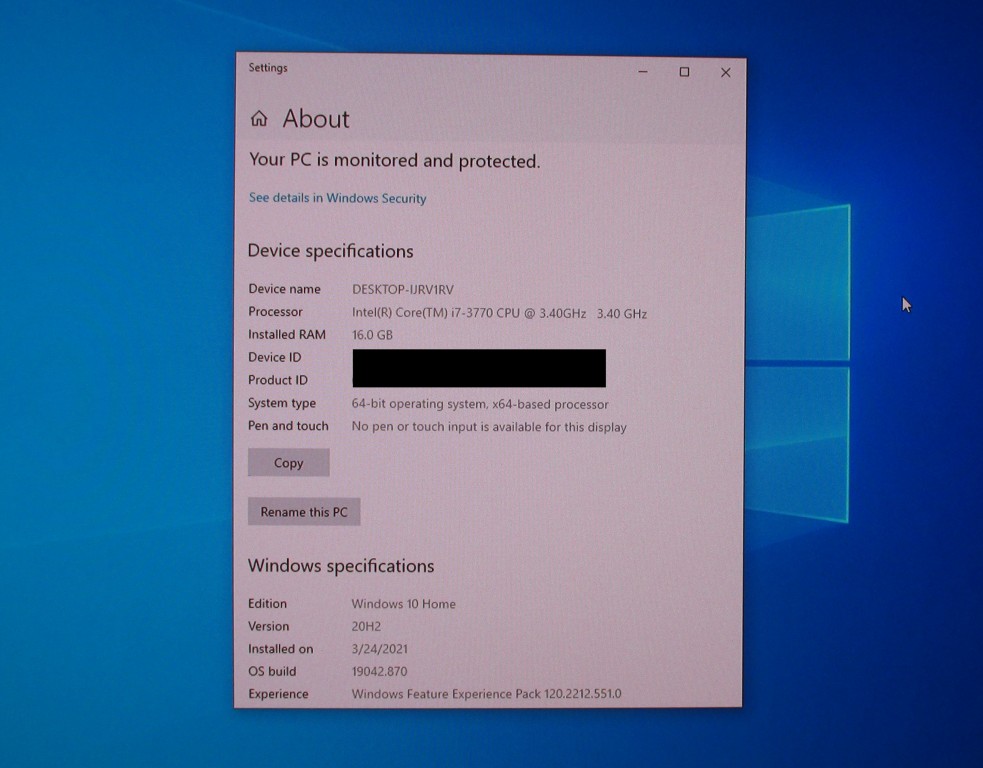Select the OS build value 19042.870
Image resolution: width=983 pixels, height=768 pixels.
click(379, 671)
